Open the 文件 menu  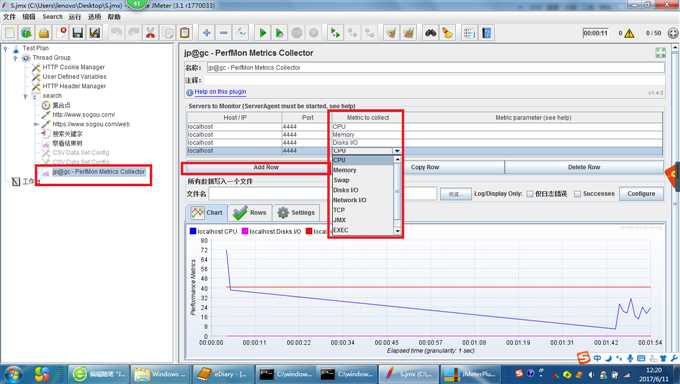(x=10, y=16)
